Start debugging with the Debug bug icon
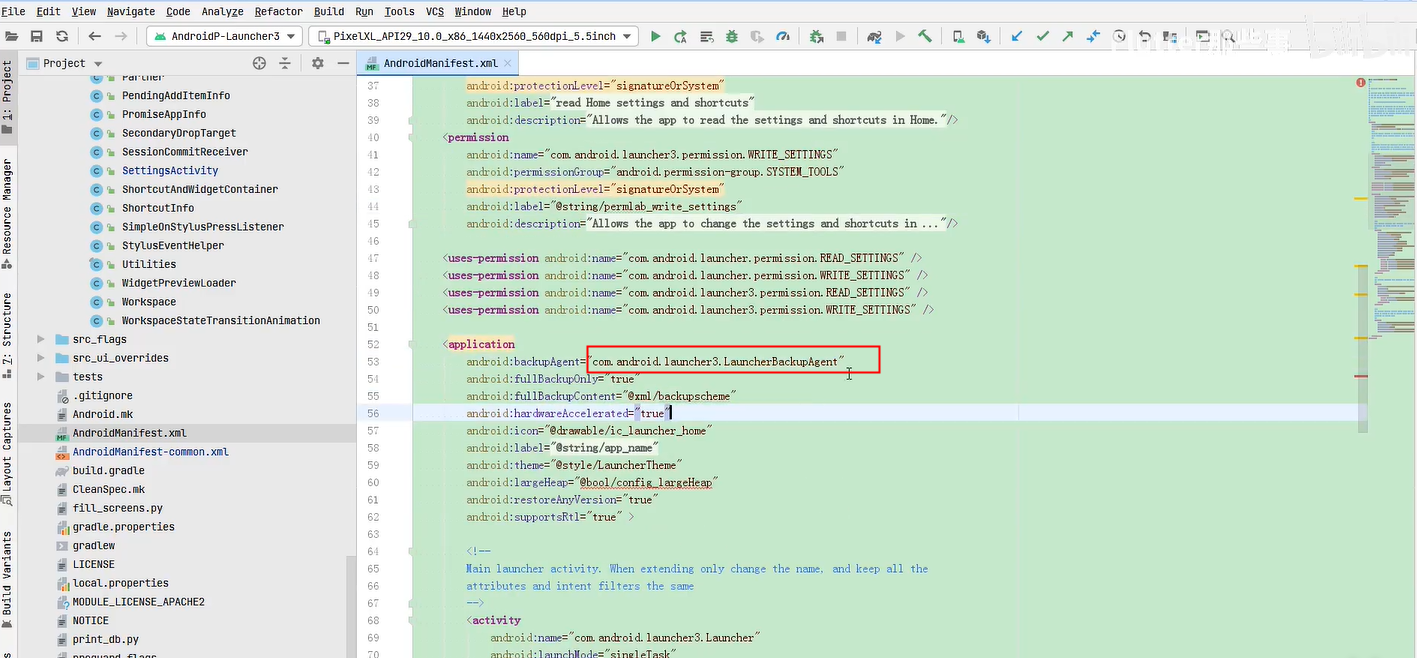Image resolution: width=1417 pixels, height=658 pixels. point(732,36)
